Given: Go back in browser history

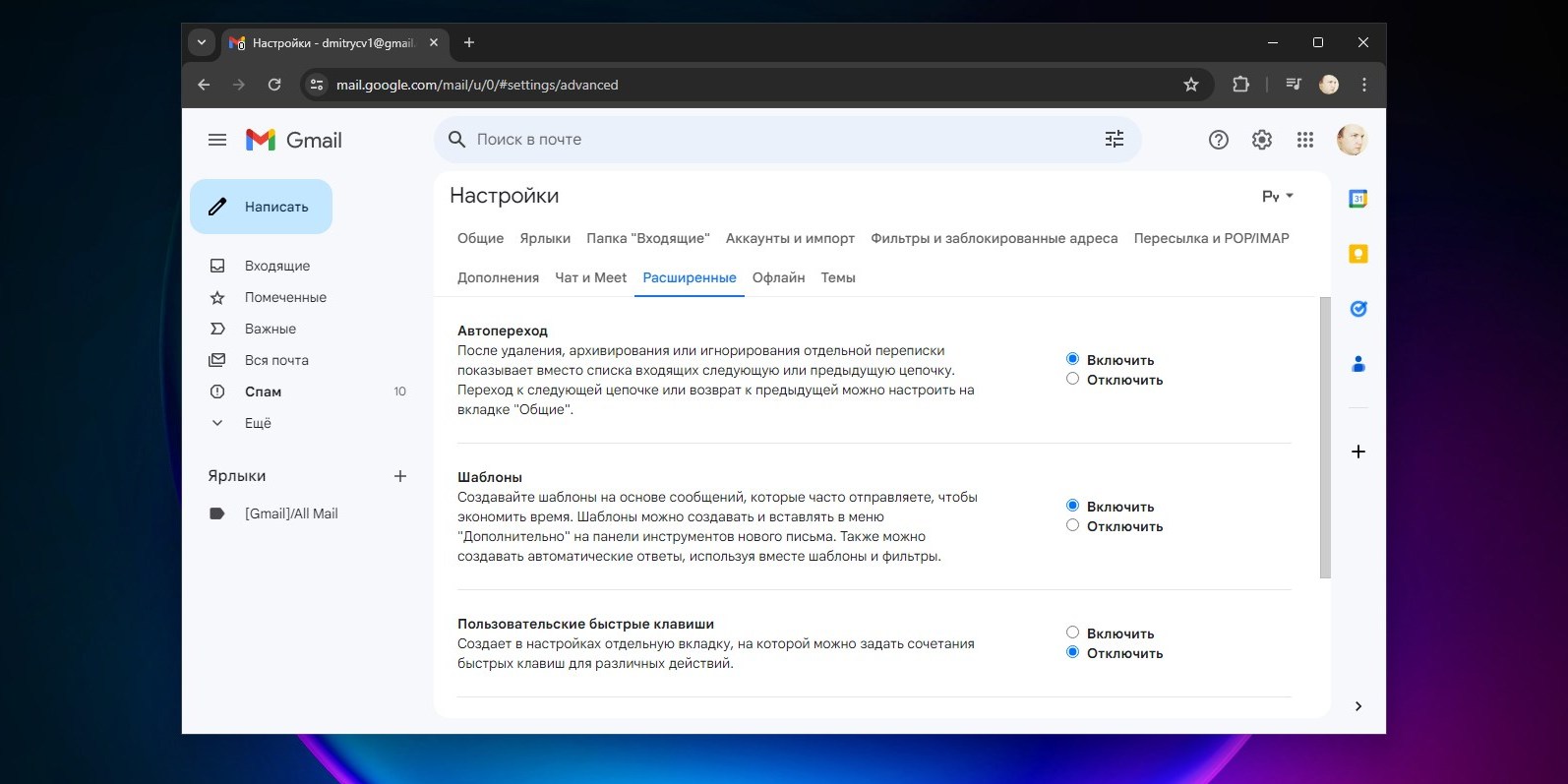Looking at the screenshot, I should [204, 85].
